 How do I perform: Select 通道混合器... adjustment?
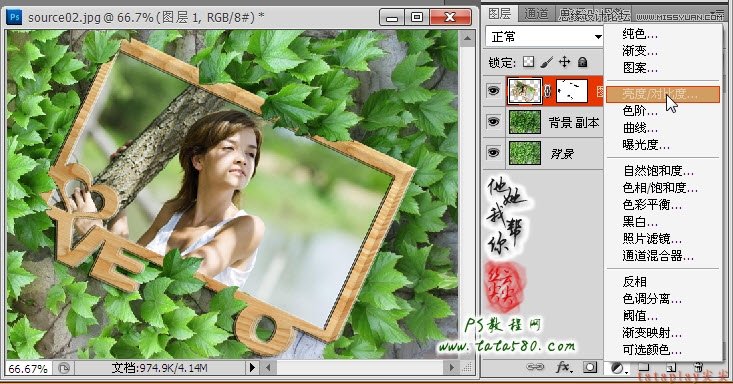pos(658,255)
